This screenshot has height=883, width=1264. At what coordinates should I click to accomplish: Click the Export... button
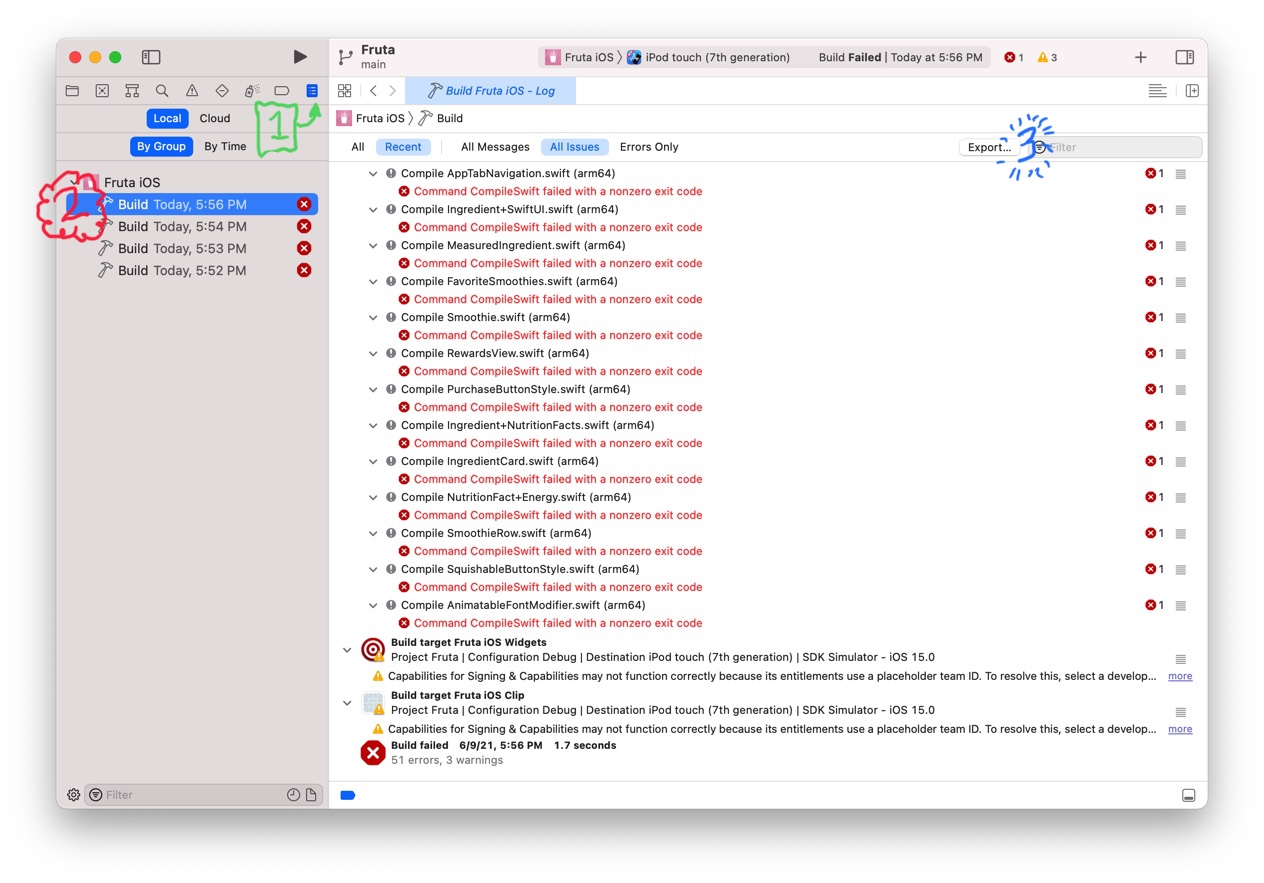tap(989, 147)
